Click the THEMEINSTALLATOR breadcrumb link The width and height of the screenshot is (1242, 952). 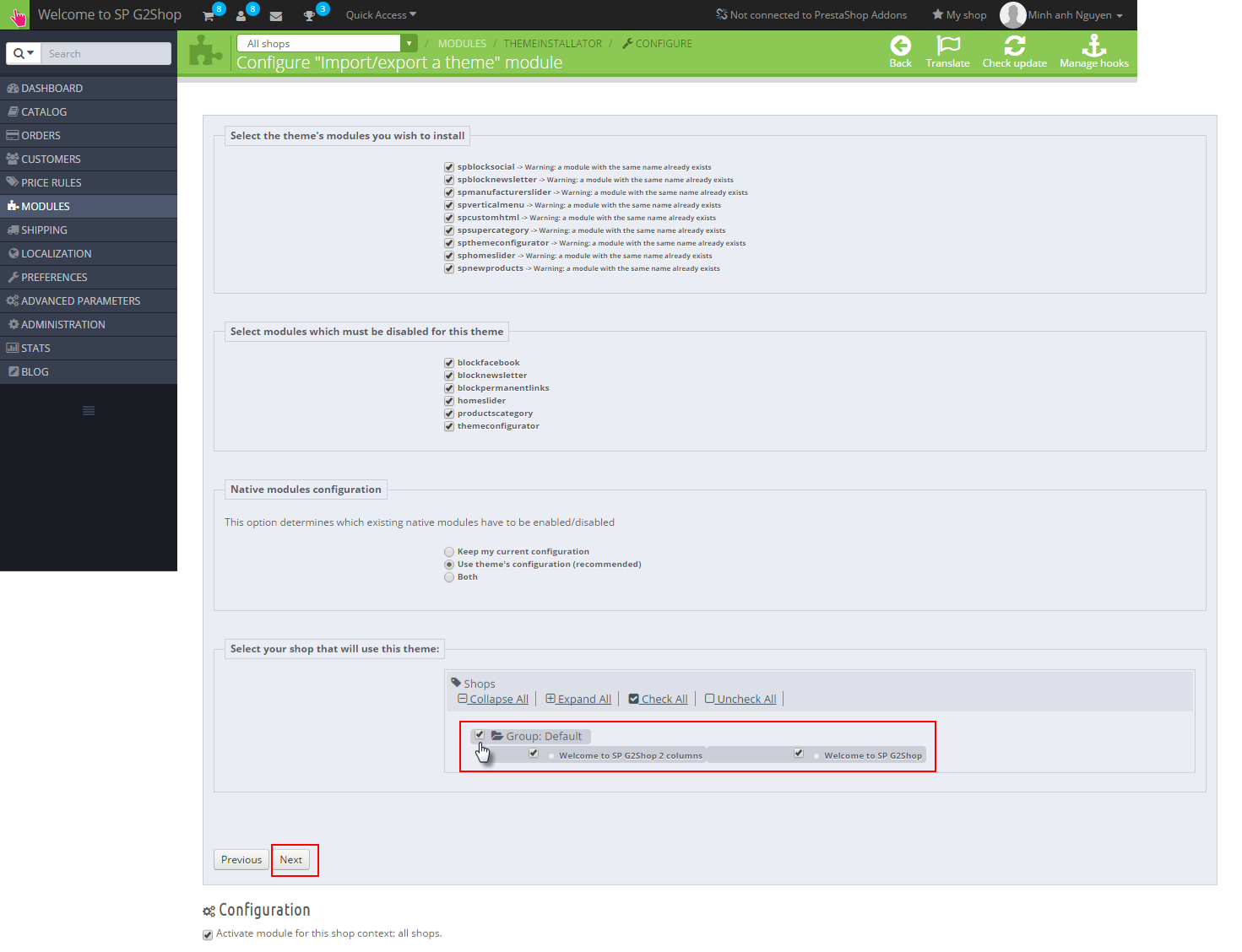(x=553, y=43)
